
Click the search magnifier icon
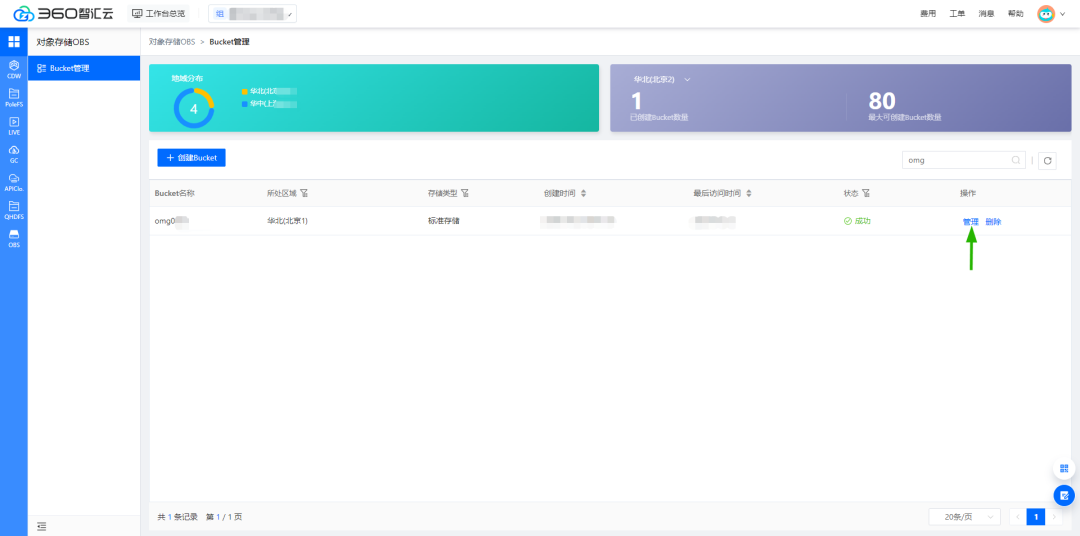[1016, 160]
